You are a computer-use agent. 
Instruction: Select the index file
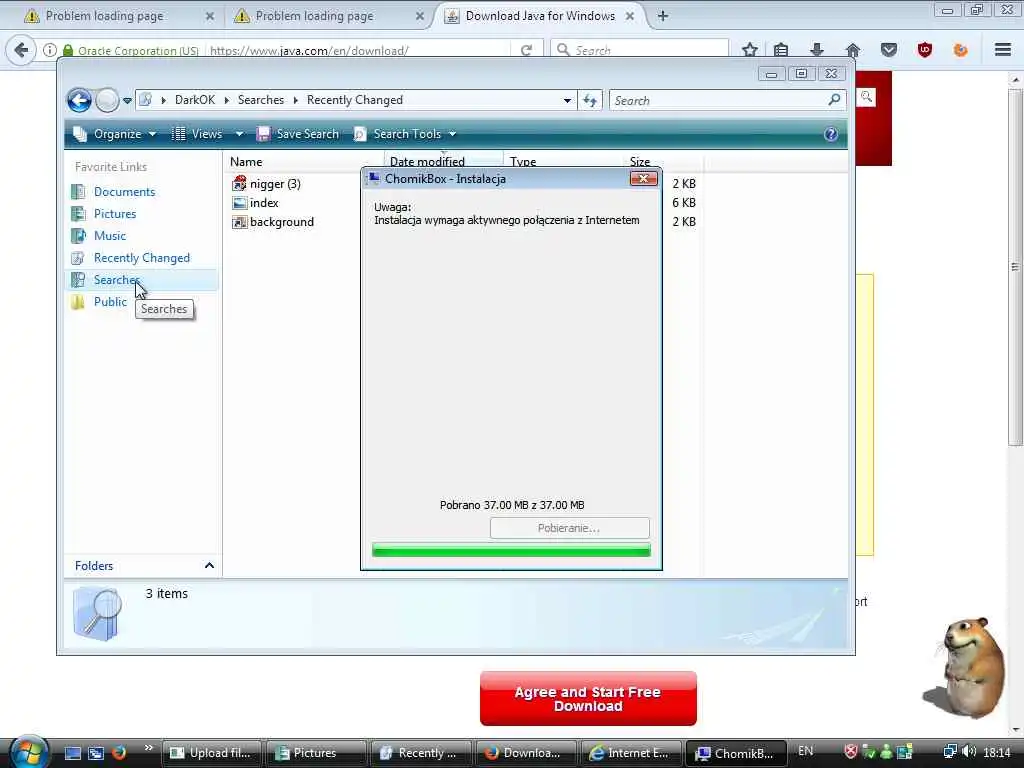264,203
